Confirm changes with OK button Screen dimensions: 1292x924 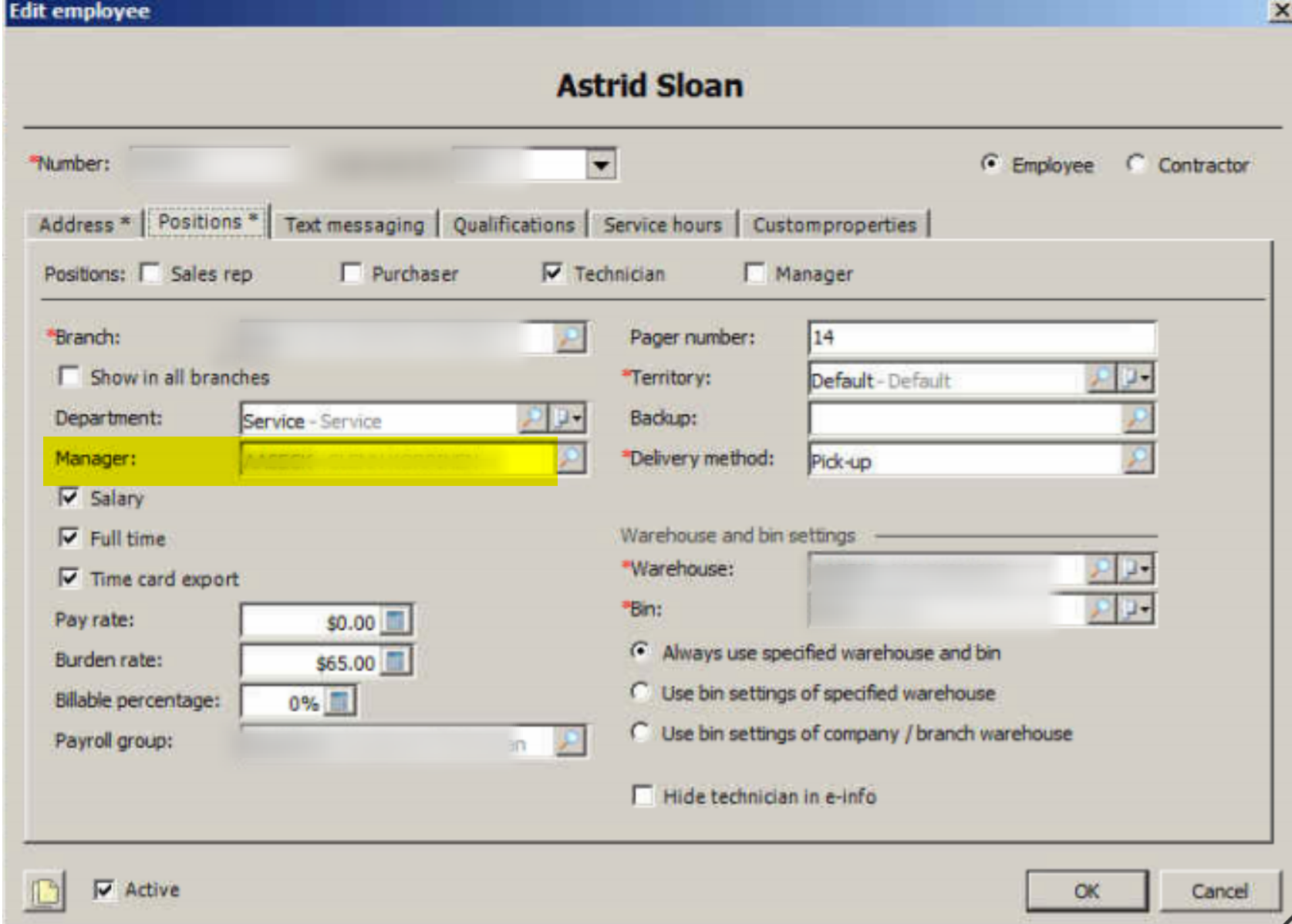(1087, 892)
